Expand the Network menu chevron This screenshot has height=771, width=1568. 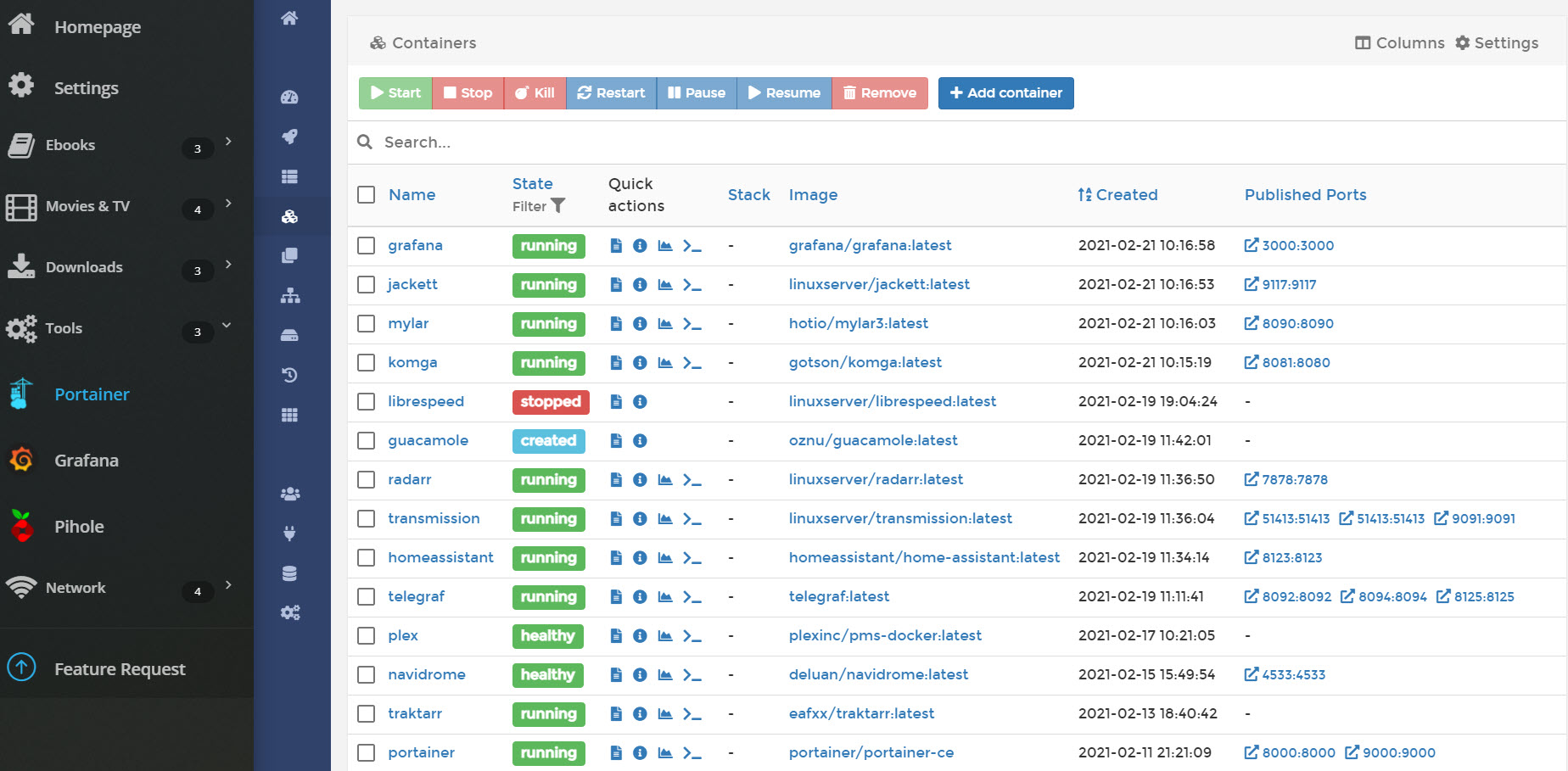pos(228,585)
